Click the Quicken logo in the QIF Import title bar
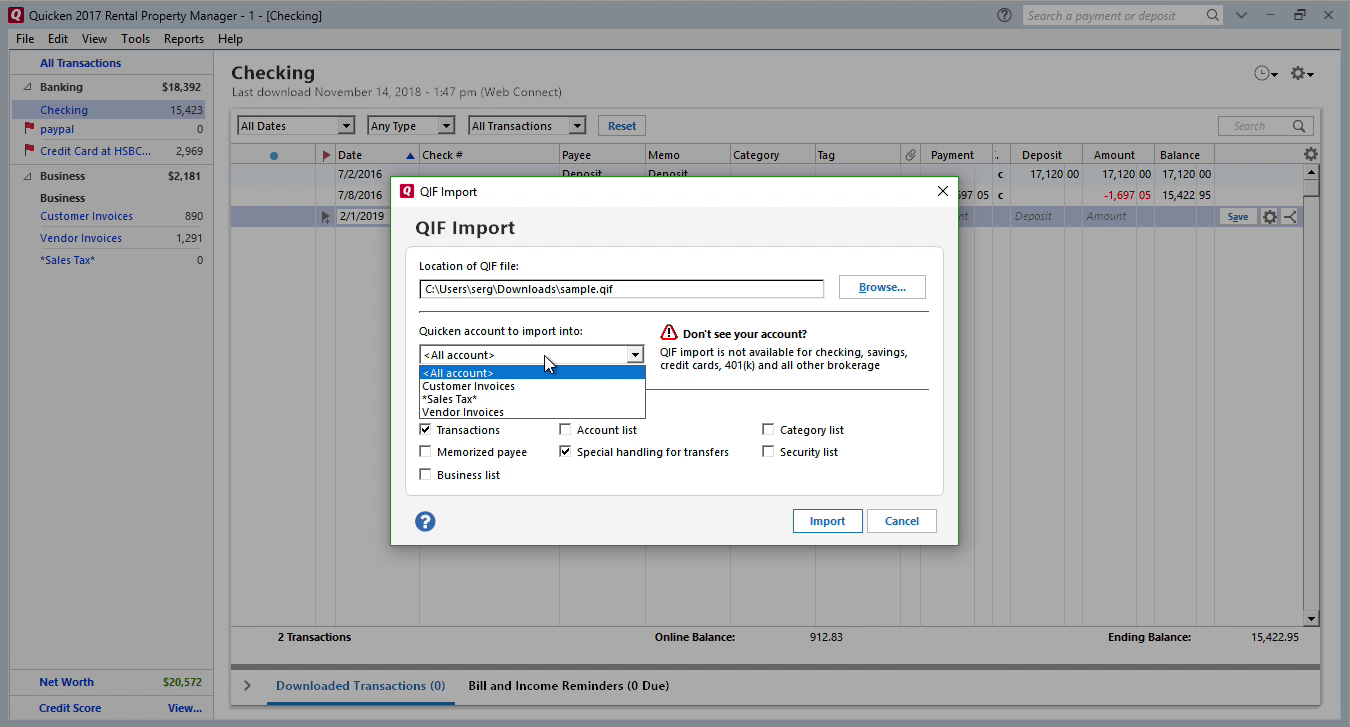The height and width of the screenshot is (727, 1350). click(407, 191)
